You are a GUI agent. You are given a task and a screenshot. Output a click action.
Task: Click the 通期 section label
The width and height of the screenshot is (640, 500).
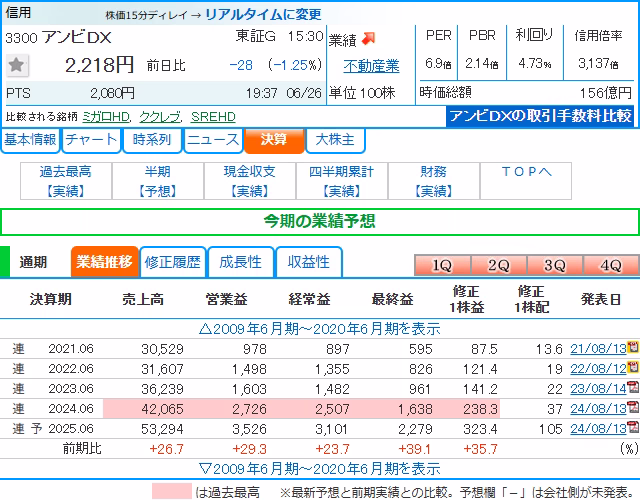[33, 262]
